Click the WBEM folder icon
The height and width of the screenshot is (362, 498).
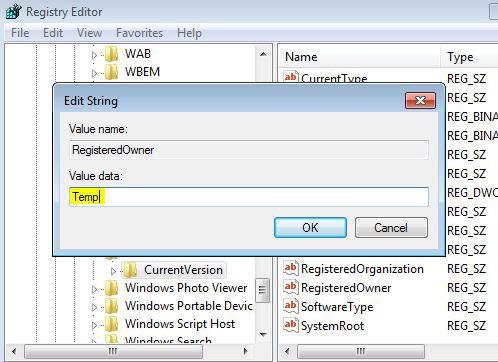(x=111, y=72)
